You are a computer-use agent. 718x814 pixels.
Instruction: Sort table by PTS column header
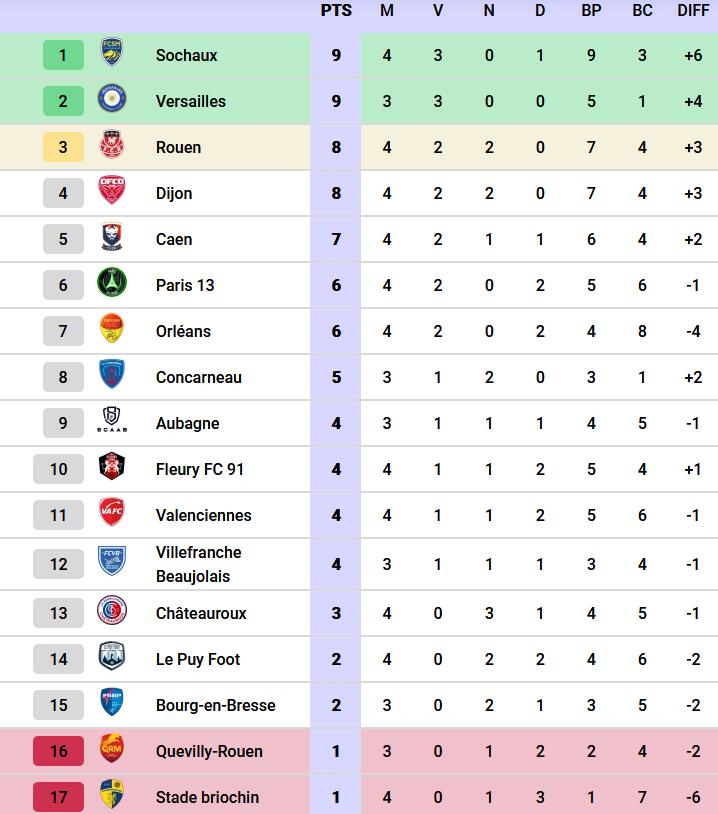coord(336,11)
